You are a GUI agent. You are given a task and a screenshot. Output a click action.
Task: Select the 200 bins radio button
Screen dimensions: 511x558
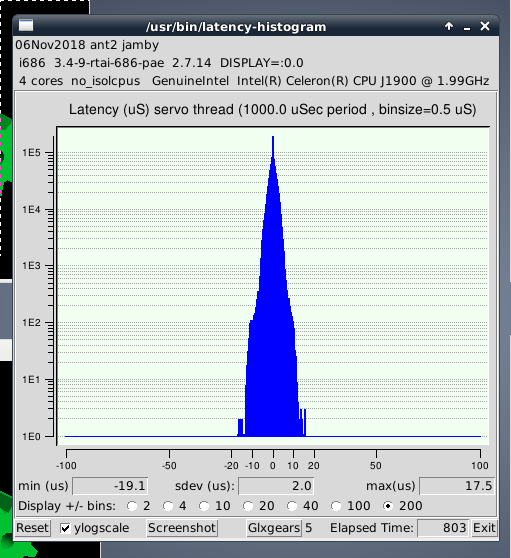(x=388, y=506)
